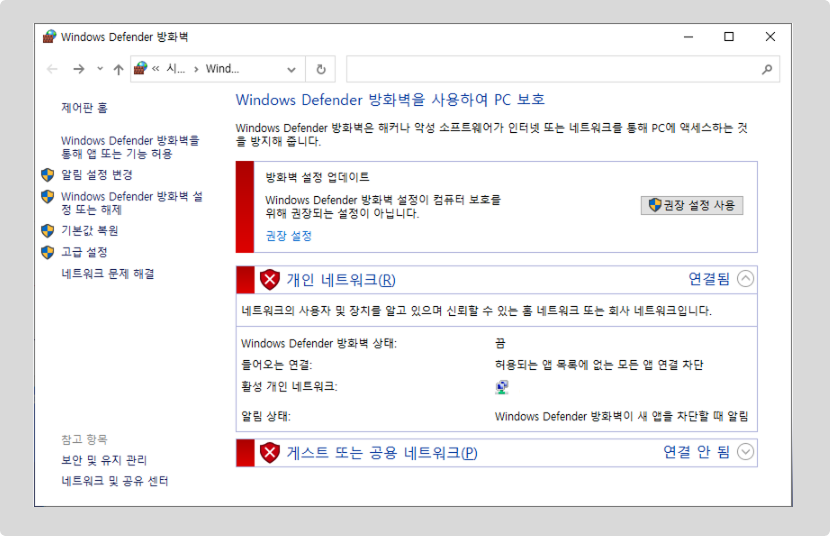
Task: Select 기본값 복원 in the sidebar
Action: coord(89,230)
